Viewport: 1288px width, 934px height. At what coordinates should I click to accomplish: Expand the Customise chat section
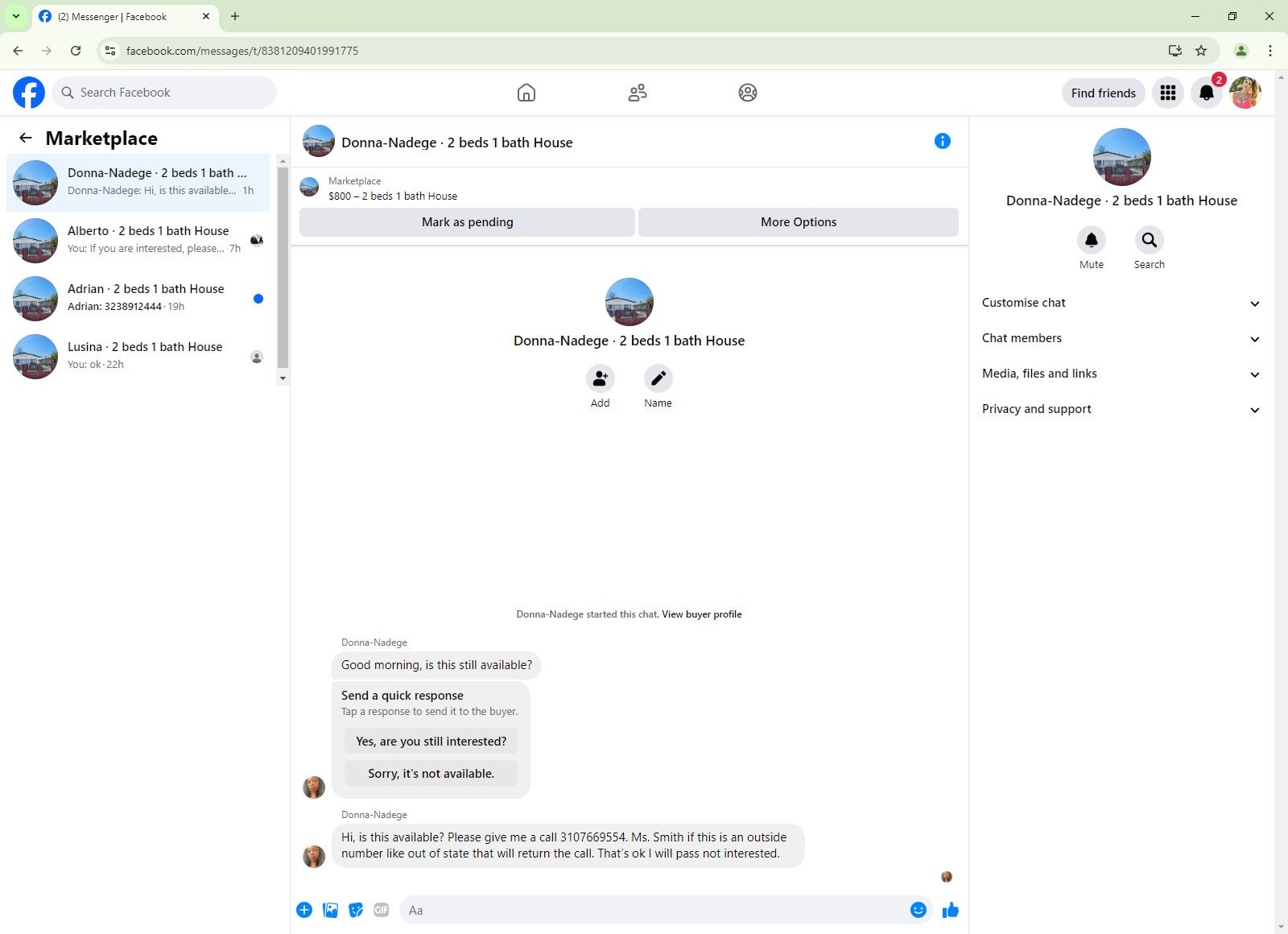1121,303
